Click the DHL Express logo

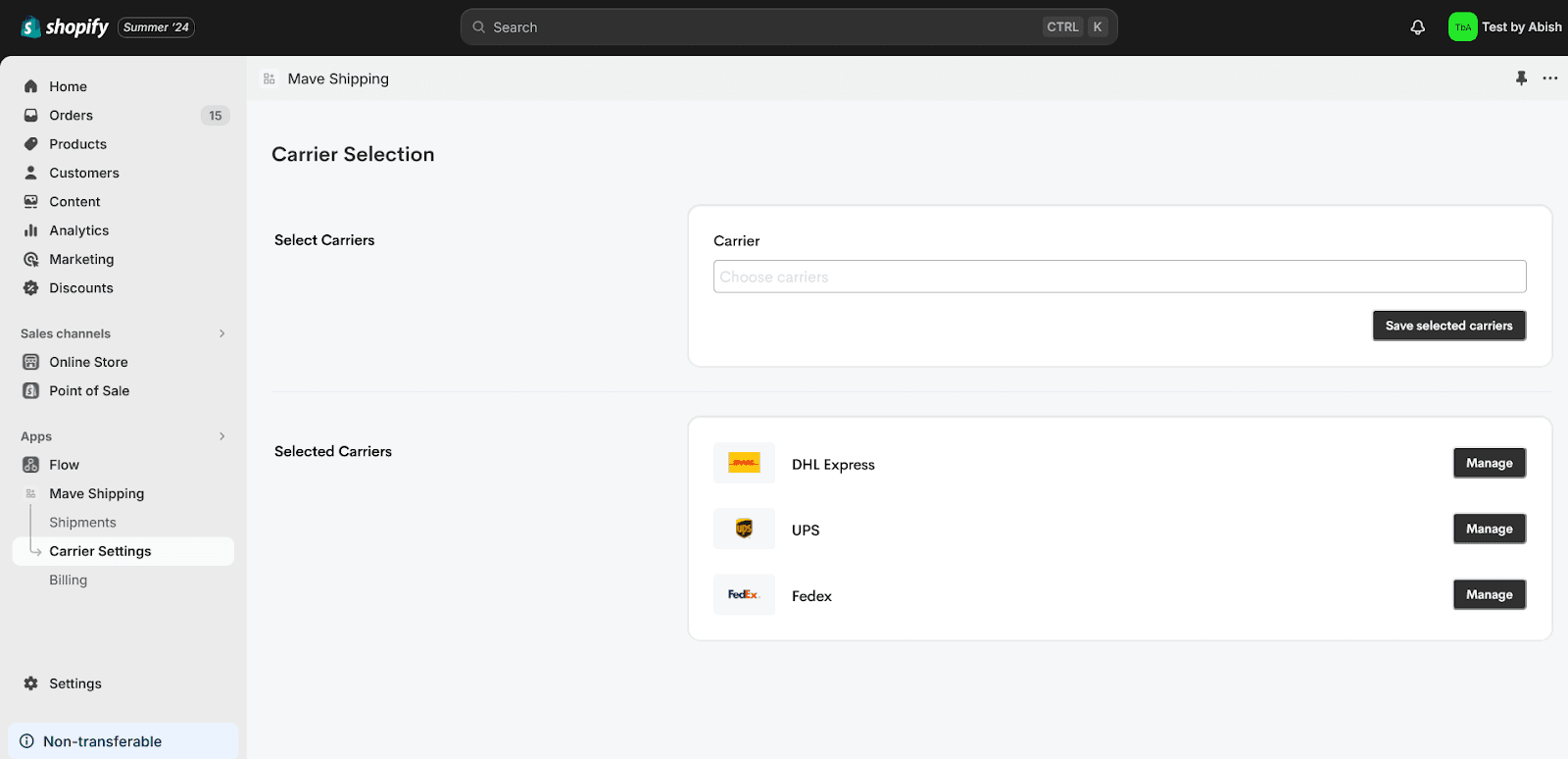(x=744, y=463)
